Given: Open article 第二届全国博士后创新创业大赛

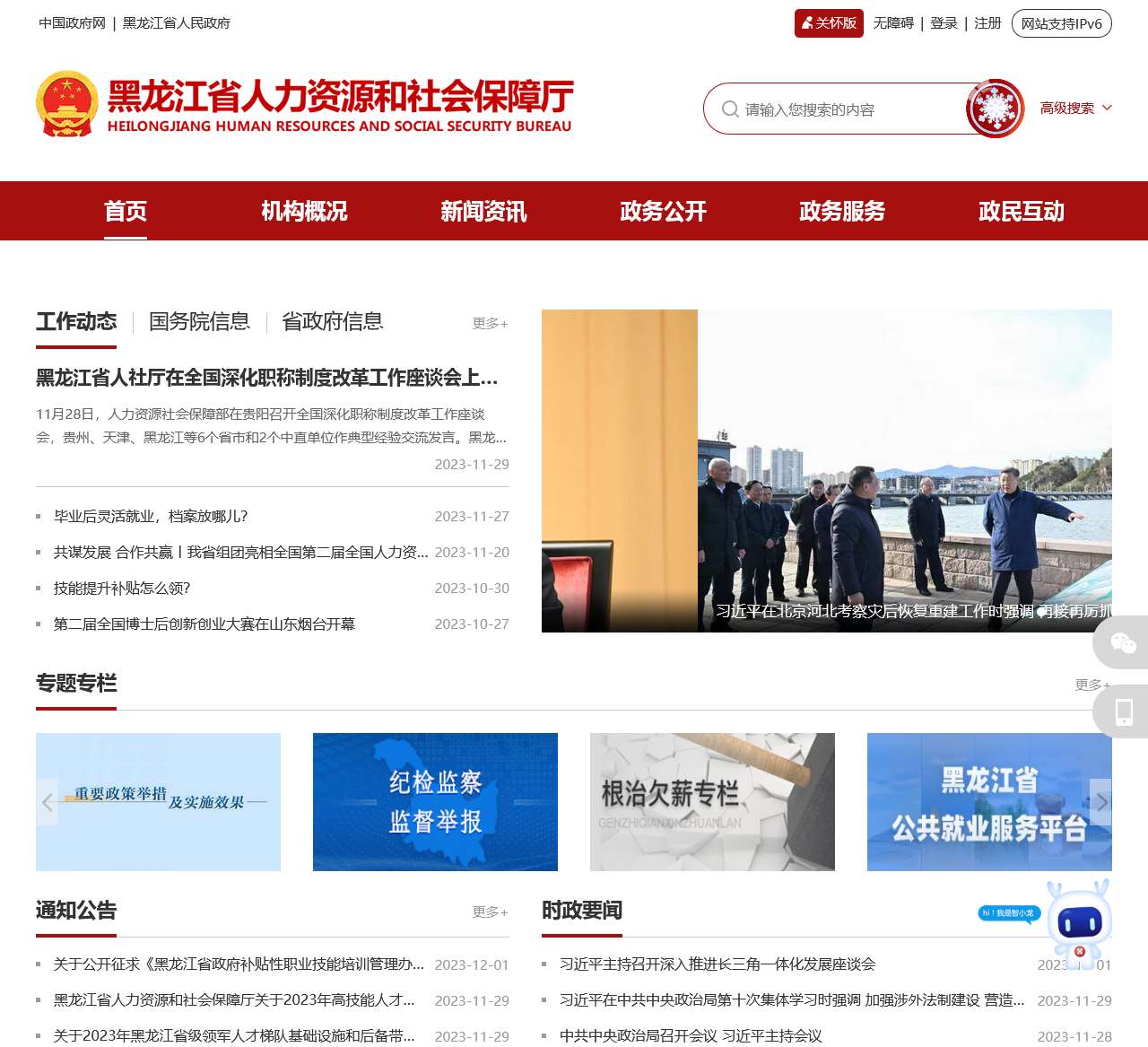Looking at the screenshot, I should click(204, 624).
